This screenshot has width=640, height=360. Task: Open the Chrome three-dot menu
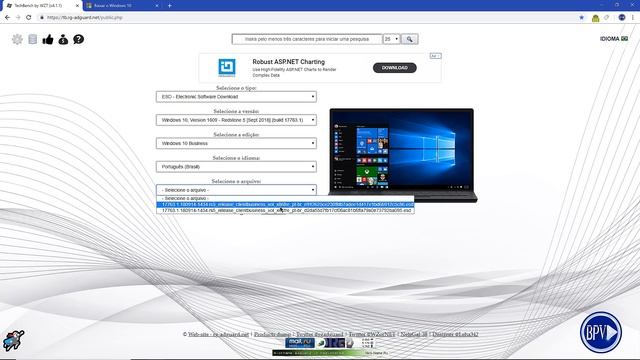coord(633,18)
